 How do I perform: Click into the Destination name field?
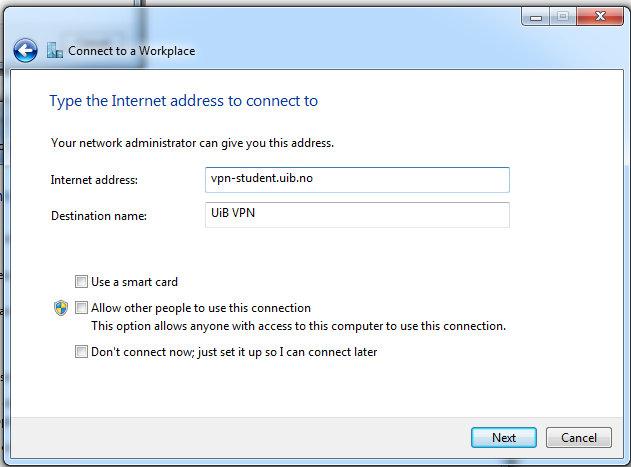pos(355,215)
